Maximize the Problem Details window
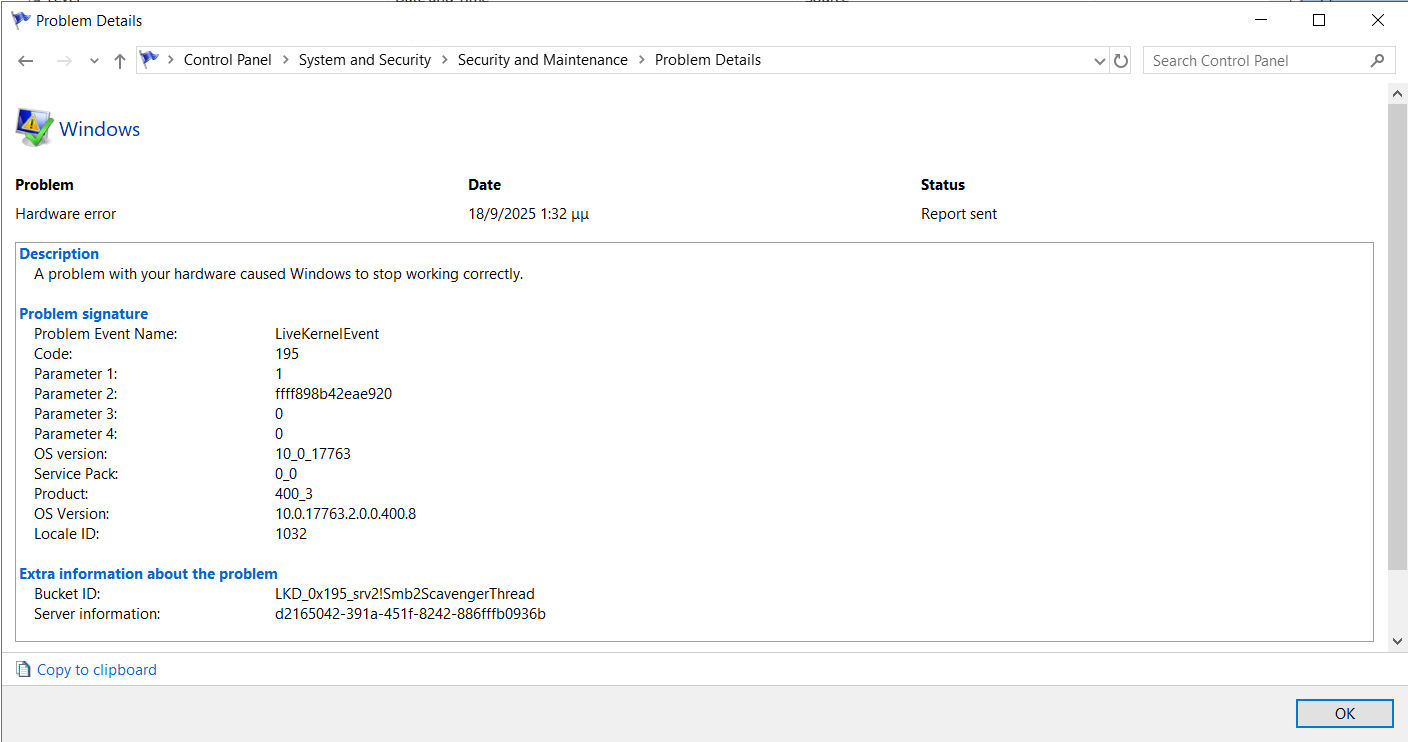Viewport: 1408px width, 742px height. tap(1319, 20)
